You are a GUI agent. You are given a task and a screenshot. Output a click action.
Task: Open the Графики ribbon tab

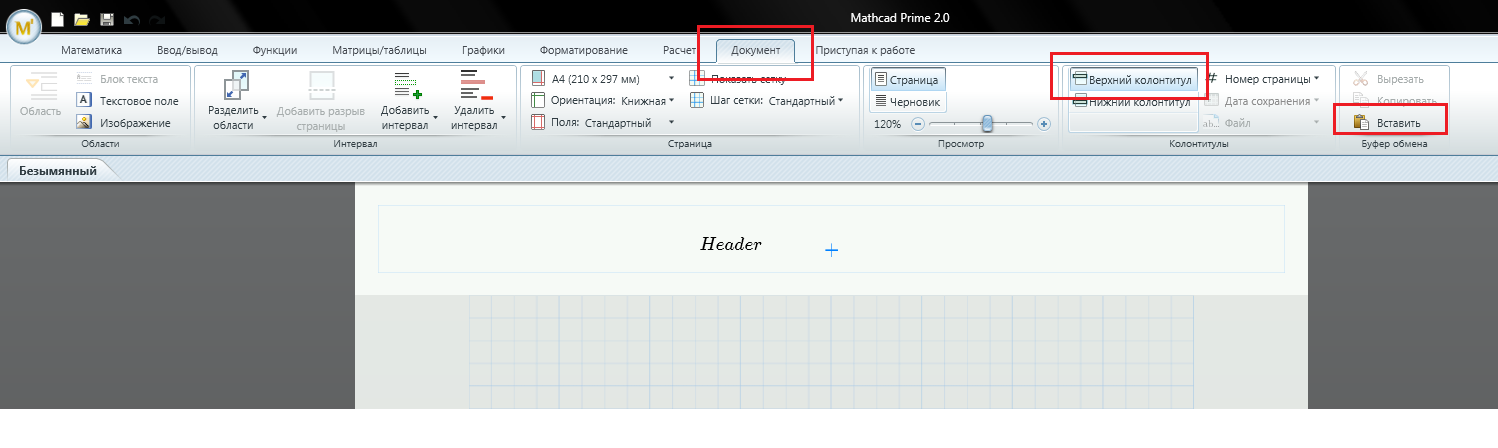coord(483,50)
